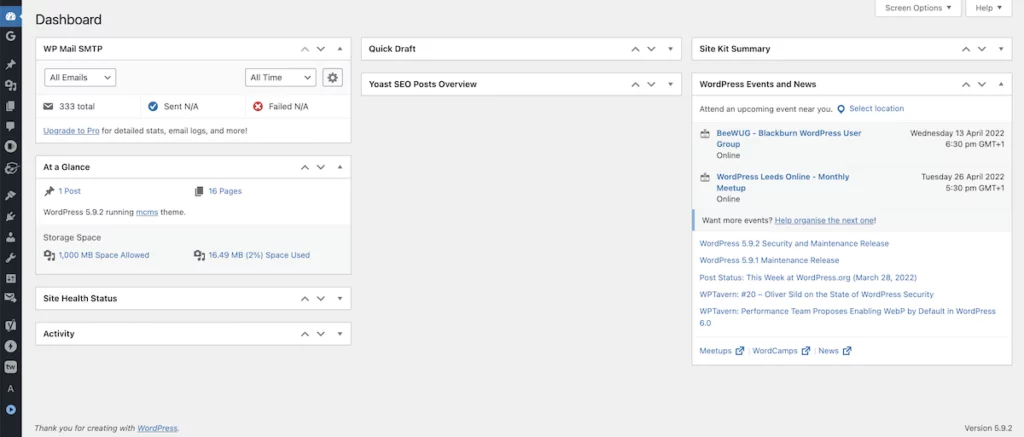Open 1,000 MB Space Allowed link

(x=104, y=255)
